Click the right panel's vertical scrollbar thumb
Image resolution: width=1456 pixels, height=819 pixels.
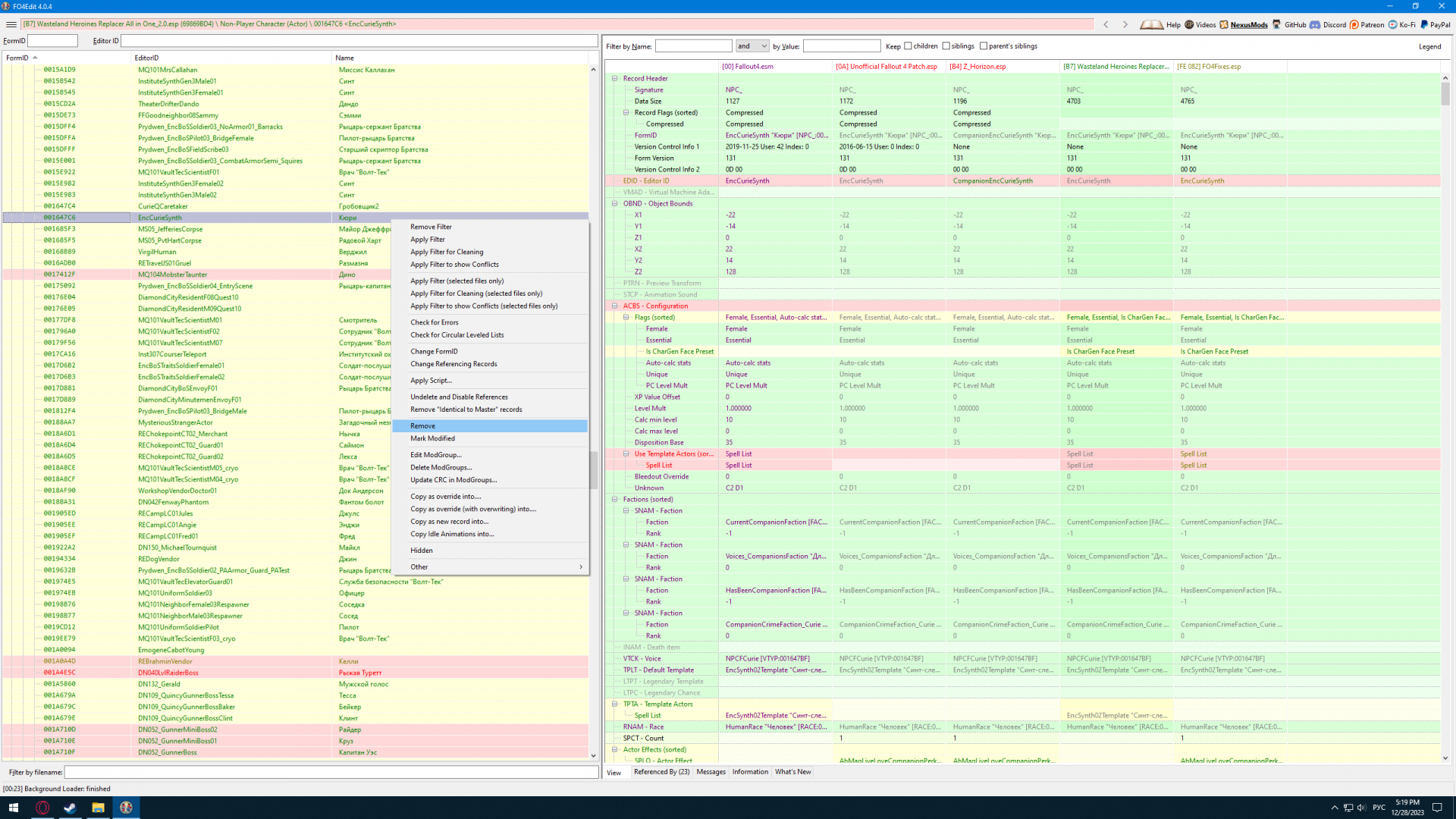click(1445, 94)
